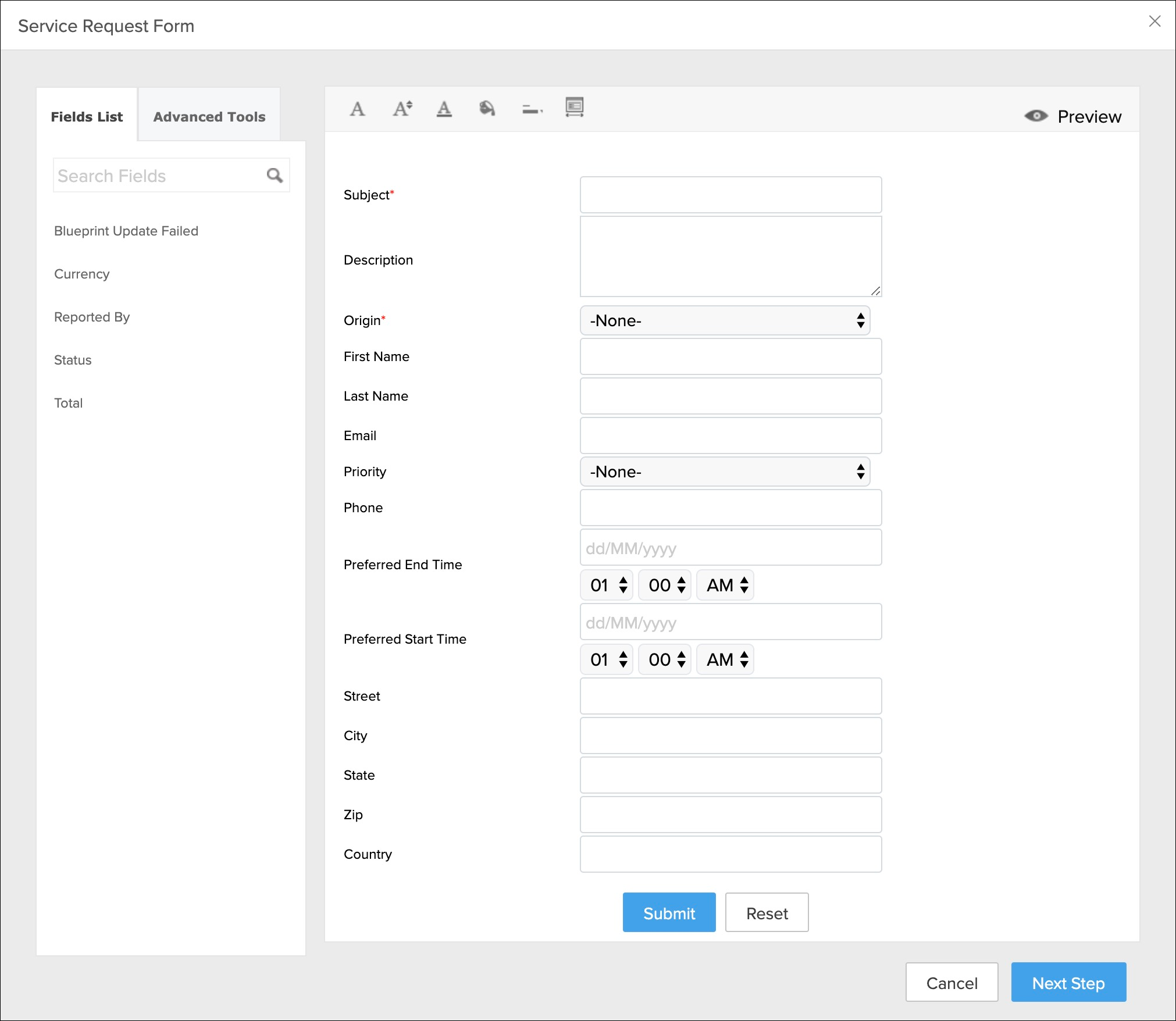
Task: Change the Preferred Start Time hour selector
Action: pos(606,659)
